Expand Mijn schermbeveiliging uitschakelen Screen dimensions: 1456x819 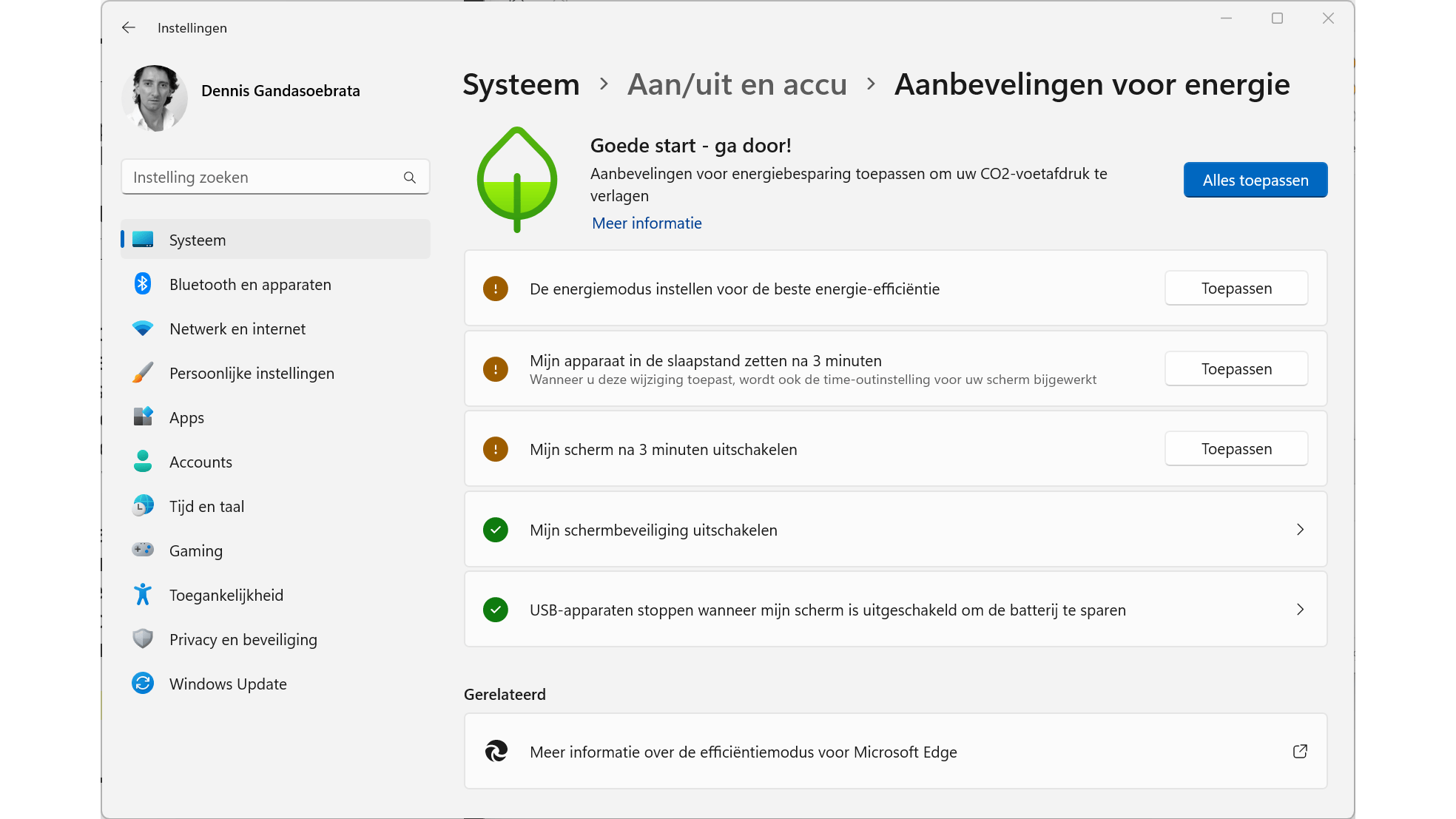(1300, 530)
